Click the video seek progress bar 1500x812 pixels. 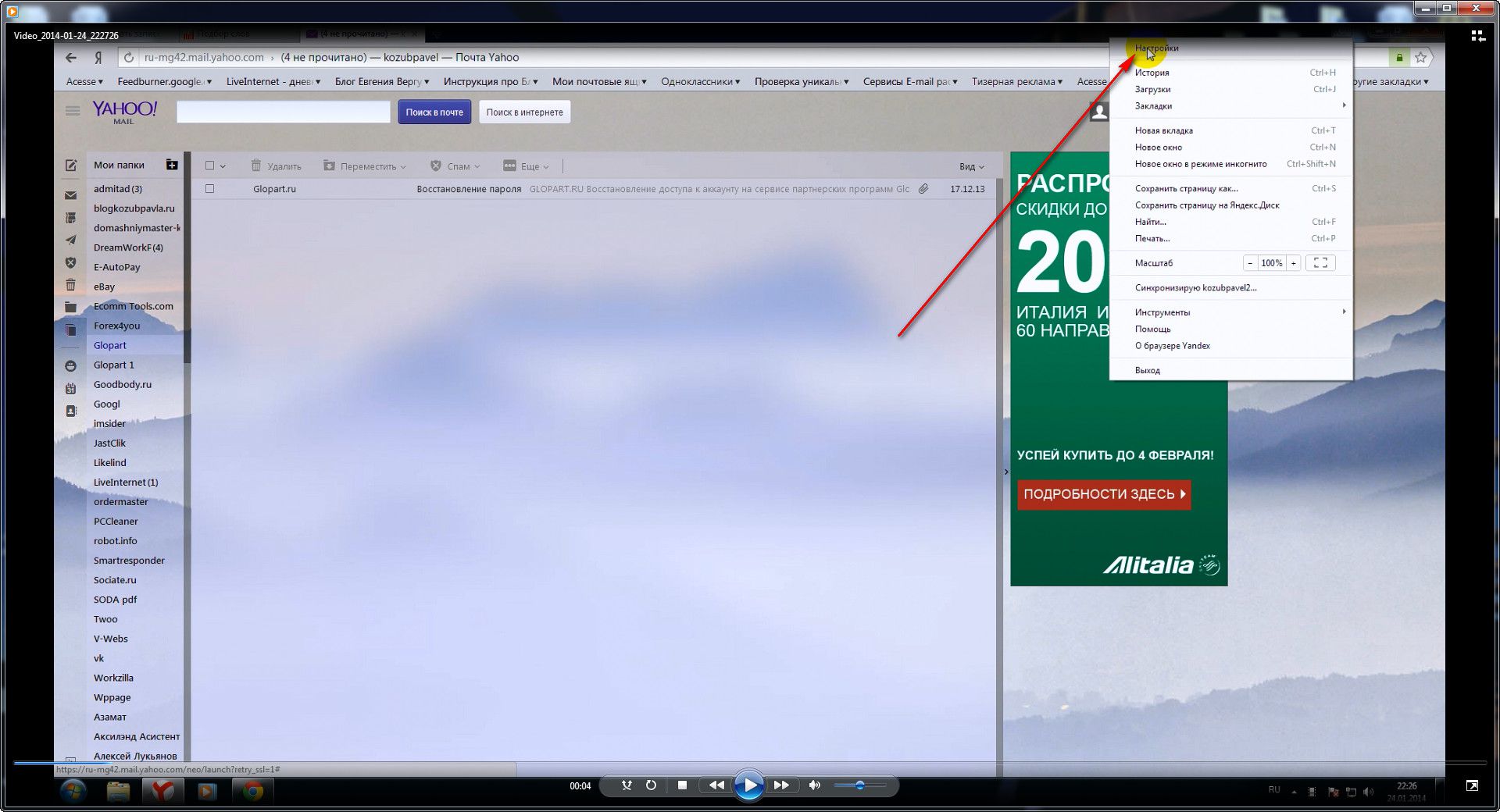tap(750, 763)
